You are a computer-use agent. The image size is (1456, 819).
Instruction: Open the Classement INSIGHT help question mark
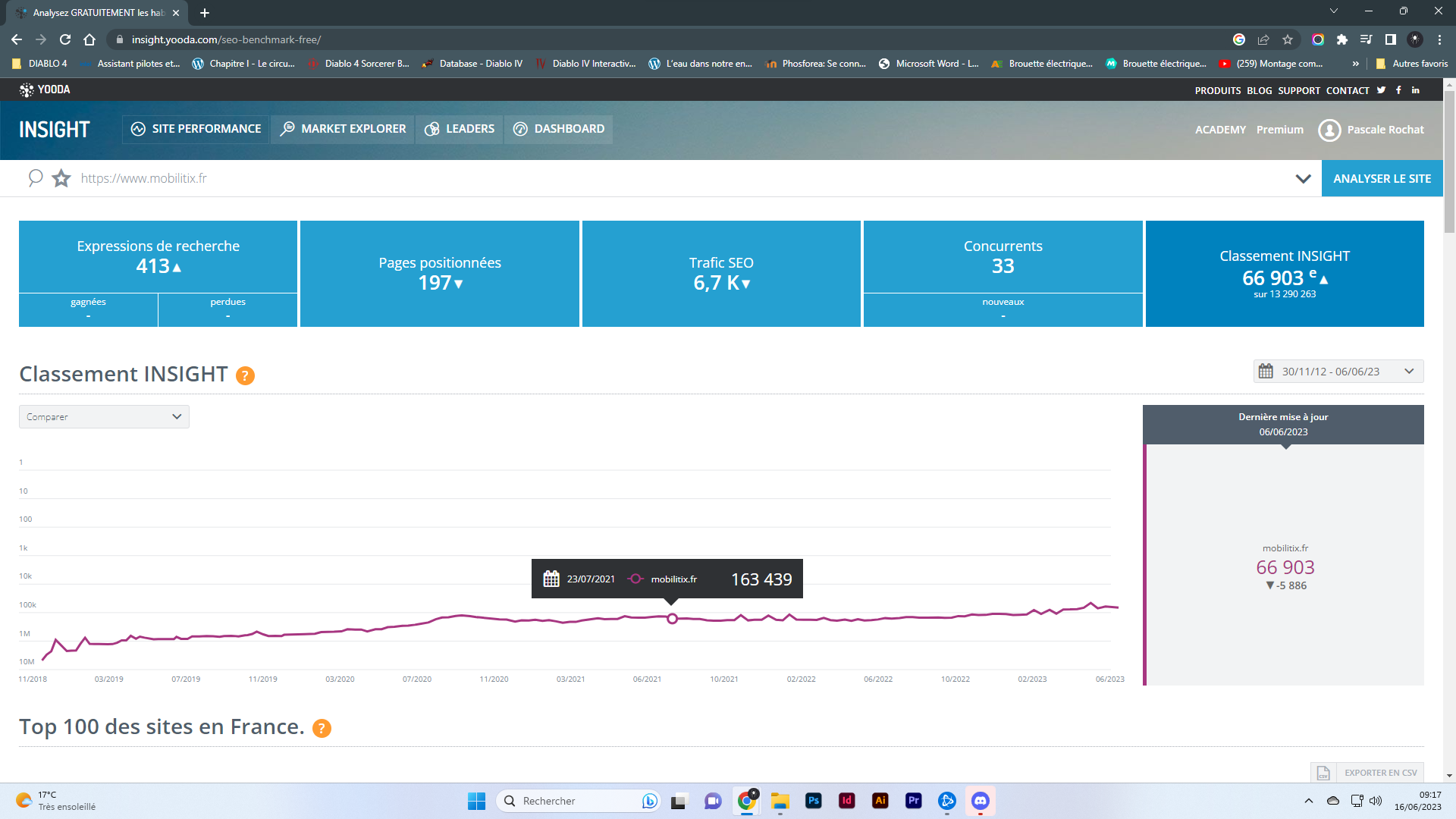coord(245,376)
